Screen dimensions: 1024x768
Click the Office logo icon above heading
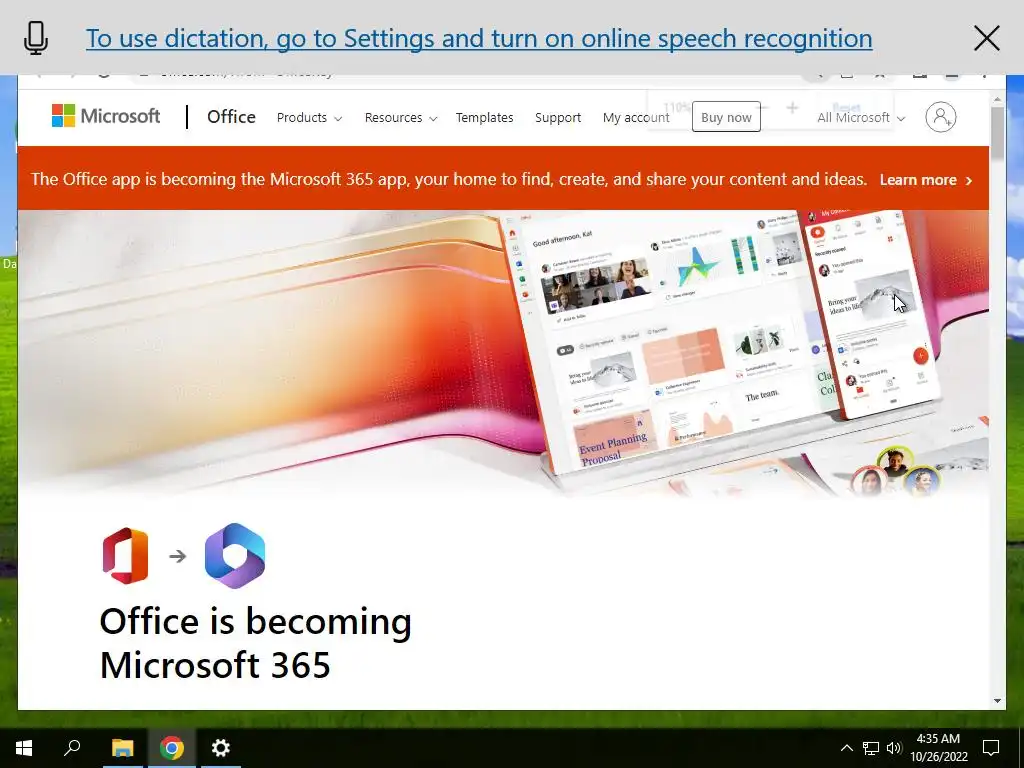pyautogui.click(x=125, y=555)
